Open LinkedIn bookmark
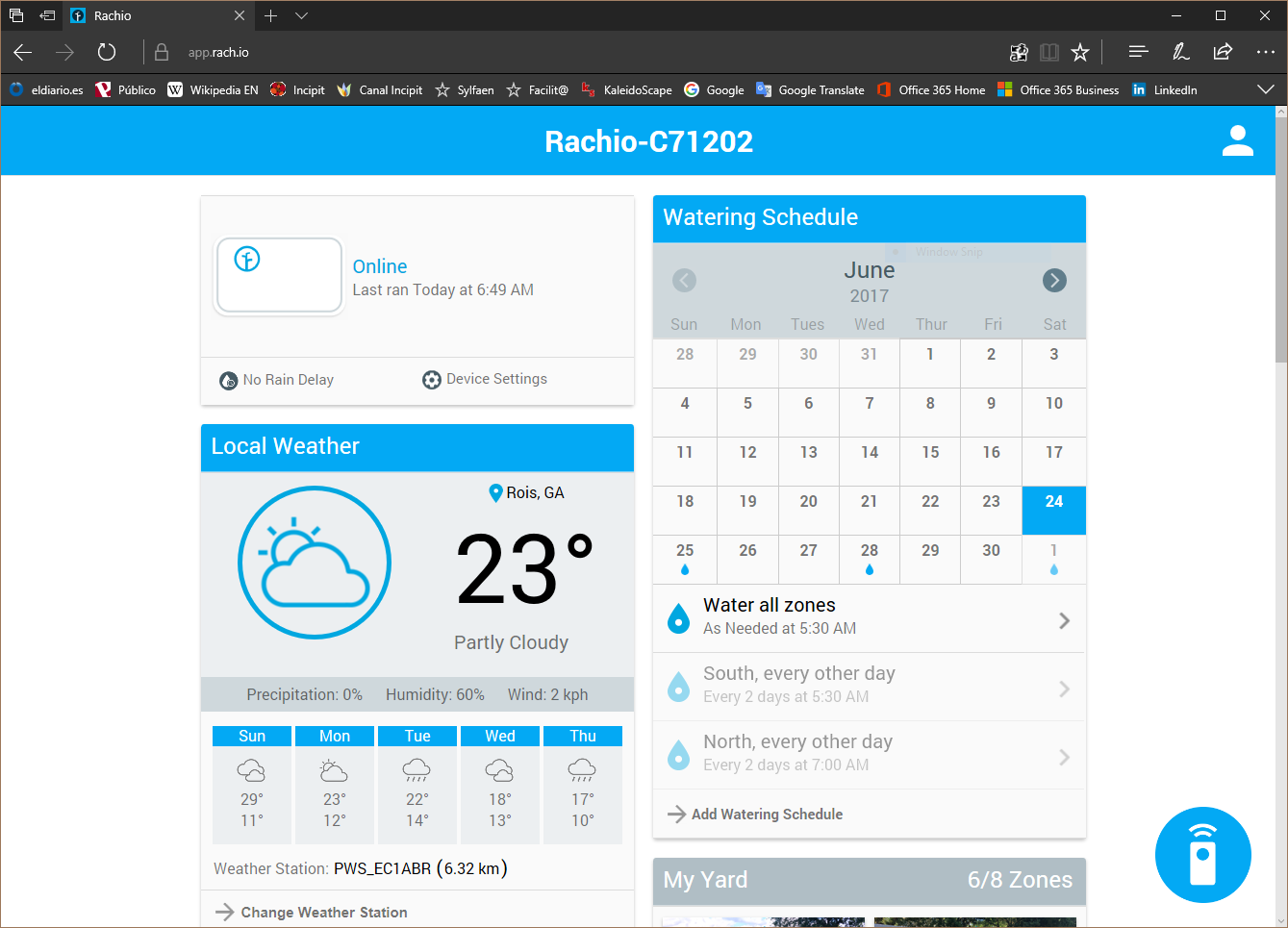Viewport: 1288px width, 928px height. [x=1164, y=89]
